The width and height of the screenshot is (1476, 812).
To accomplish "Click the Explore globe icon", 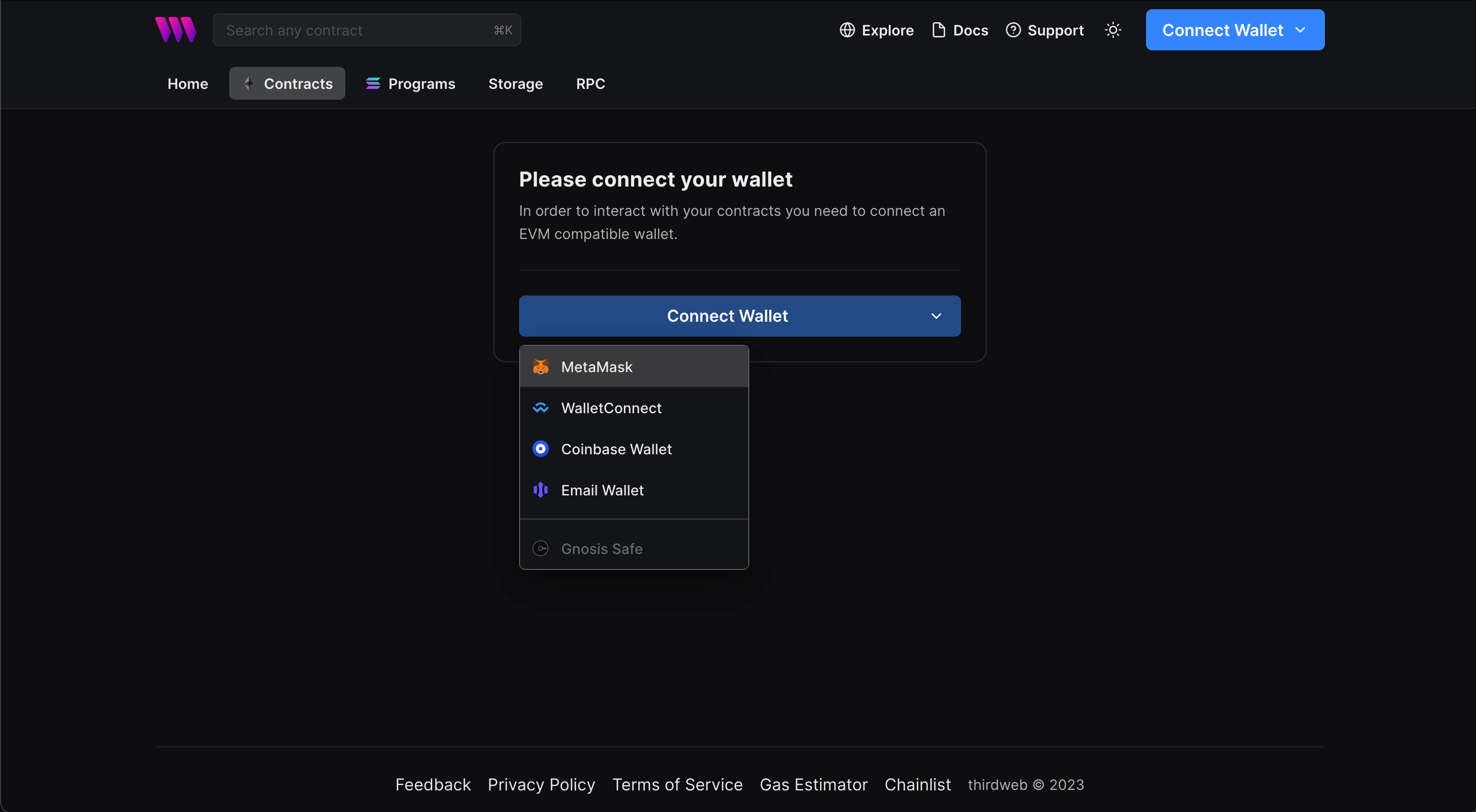I will tap(847, 29).
